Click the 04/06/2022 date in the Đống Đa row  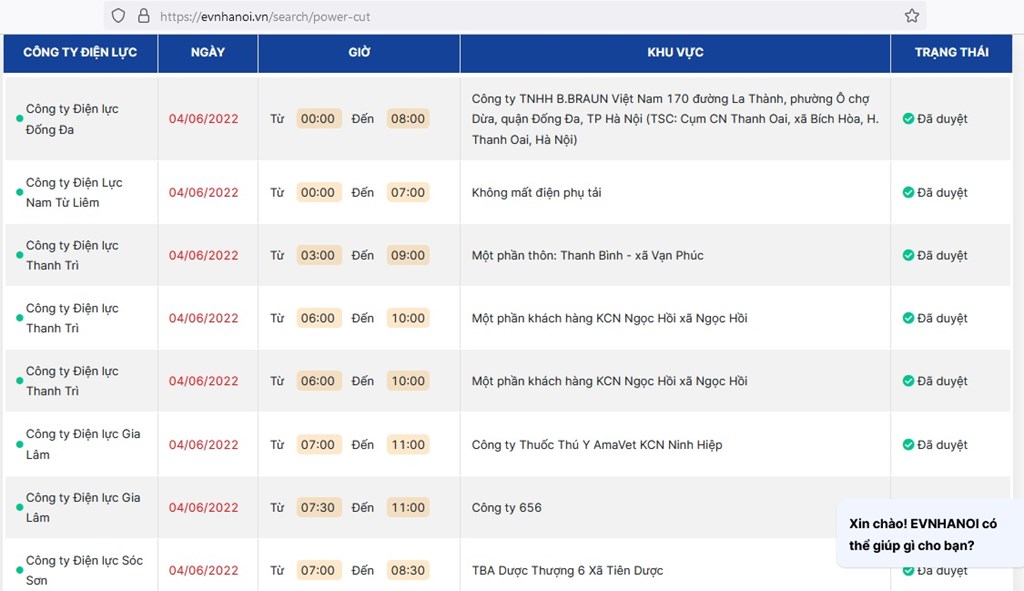[203, 119]
